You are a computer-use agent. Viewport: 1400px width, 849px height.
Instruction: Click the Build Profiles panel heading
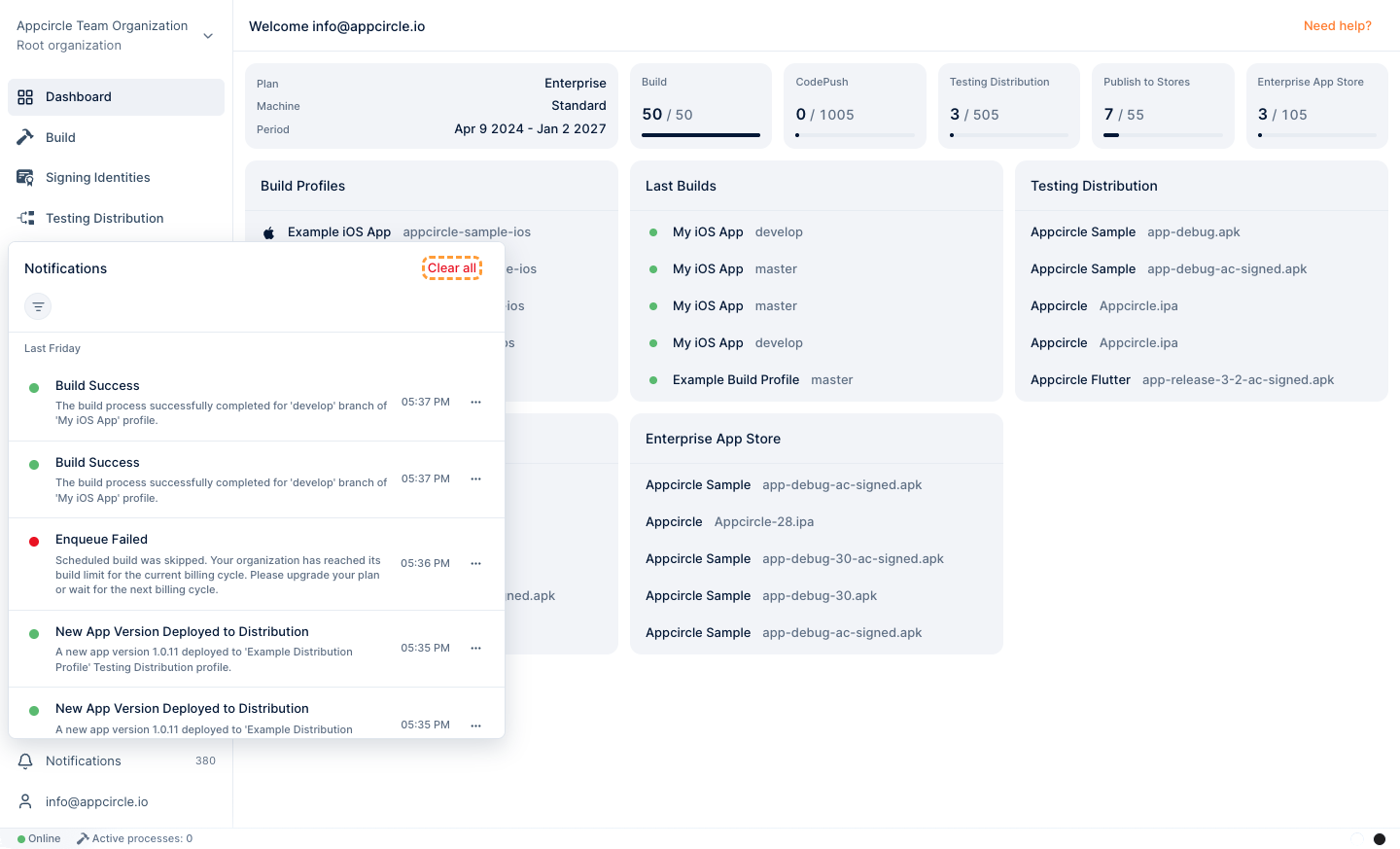(302, 186)
